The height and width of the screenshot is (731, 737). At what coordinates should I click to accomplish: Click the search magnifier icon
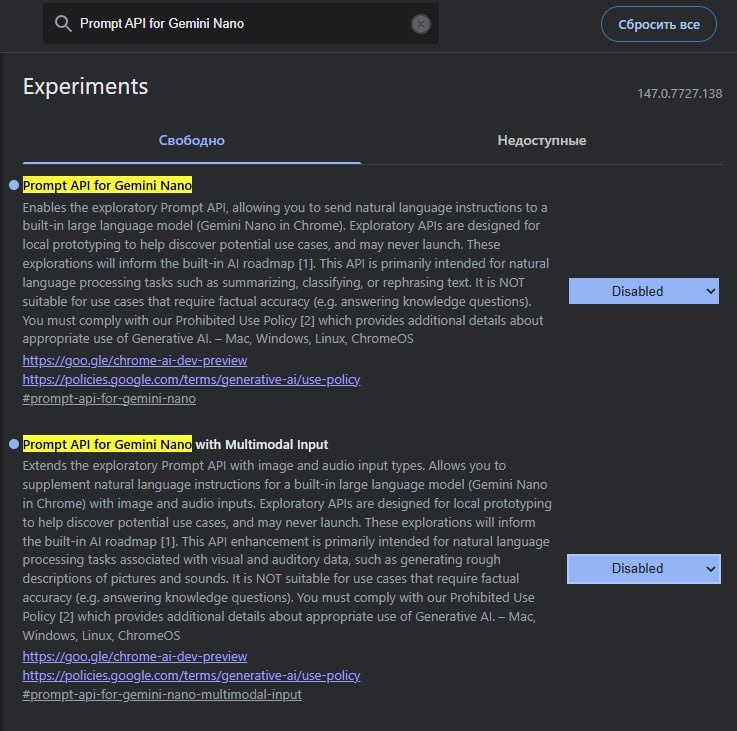point(63,24)
